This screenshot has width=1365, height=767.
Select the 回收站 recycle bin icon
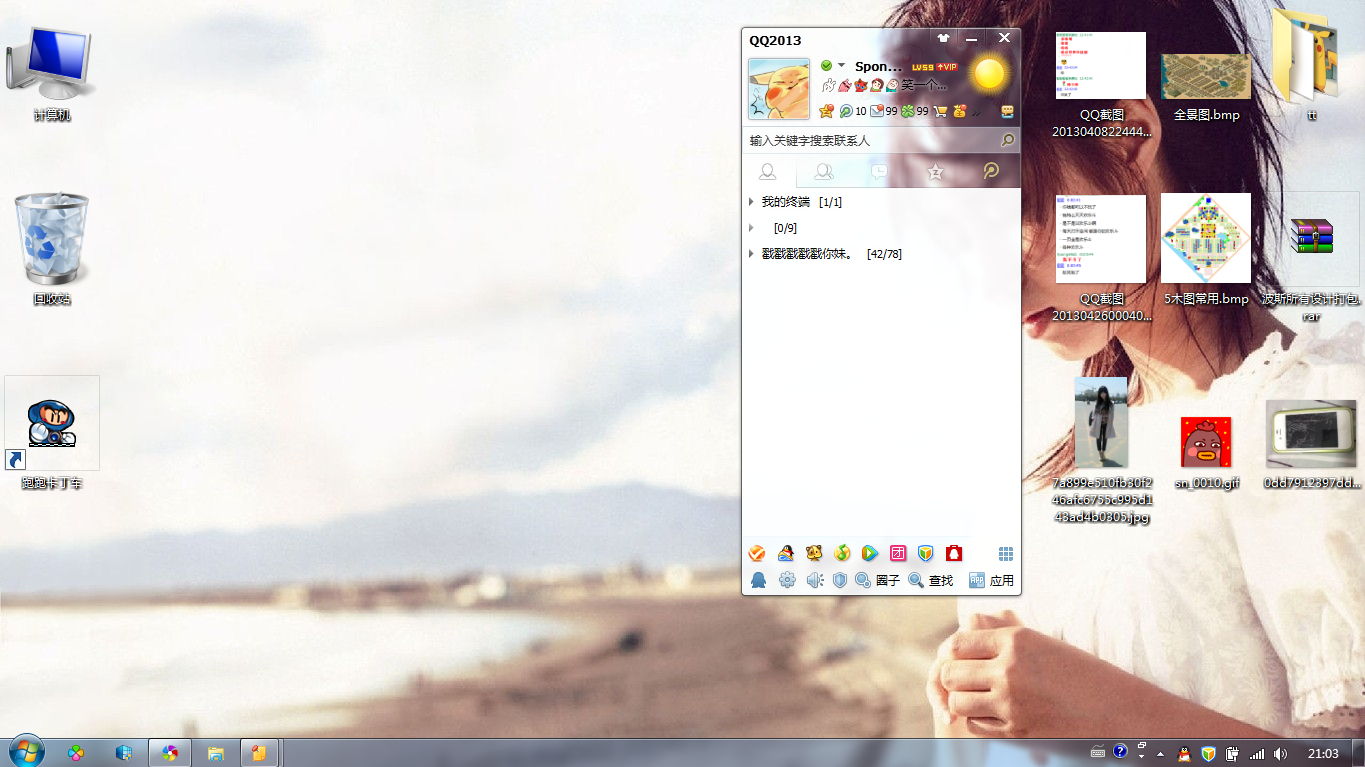[52, 250]
